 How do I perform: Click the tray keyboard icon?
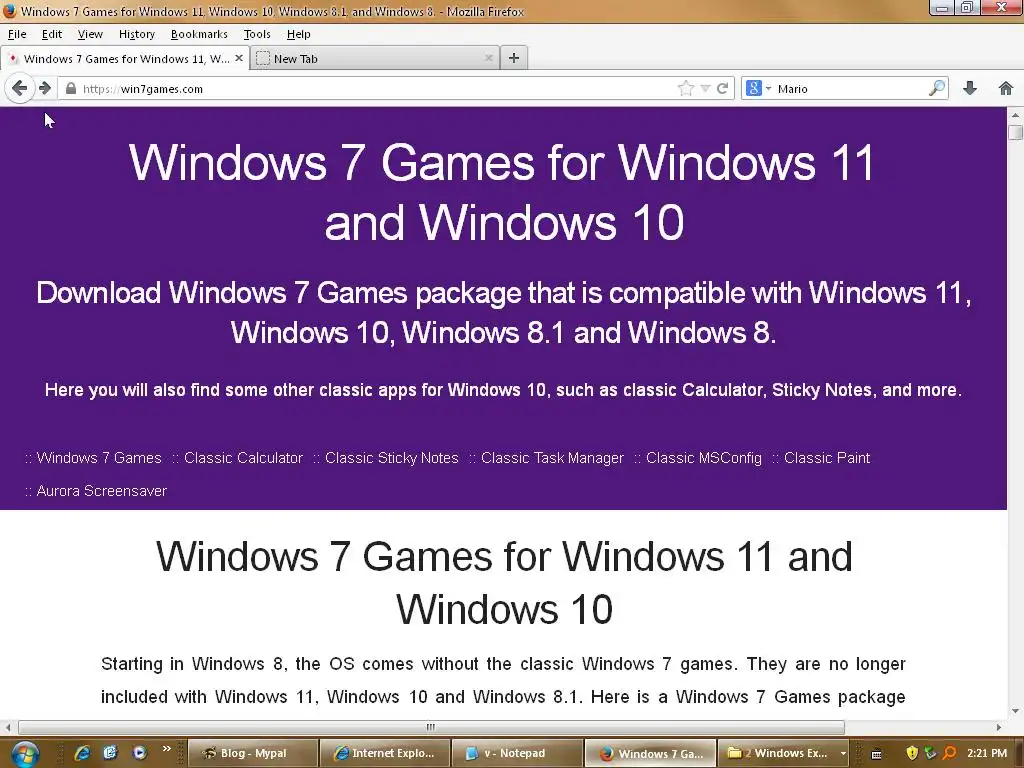pyautogui.click(x=877, y=754)
